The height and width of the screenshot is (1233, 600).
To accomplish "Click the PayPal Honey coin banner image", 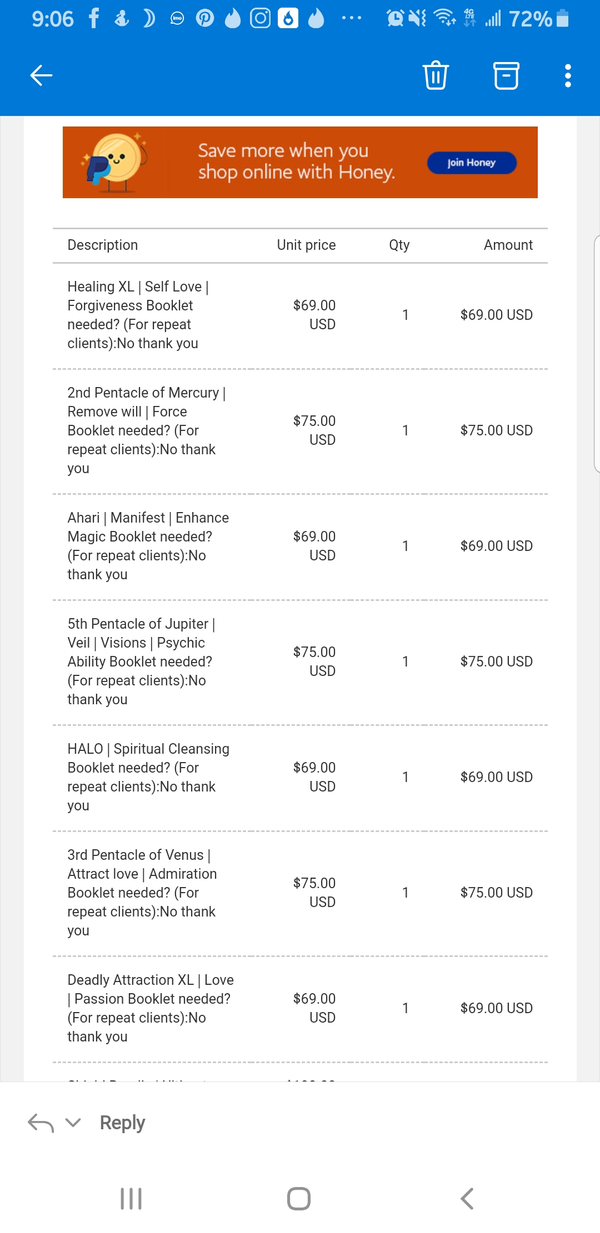I will pos(115,162).
